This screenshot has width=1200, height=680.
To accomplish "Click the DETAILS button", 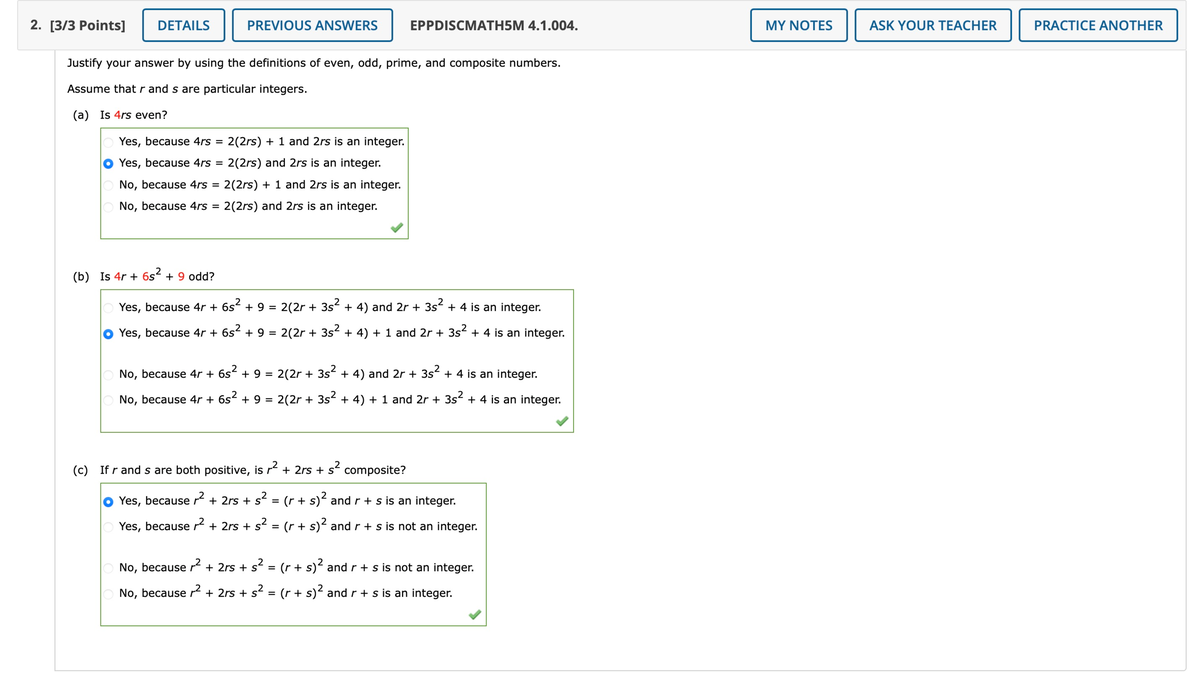I will click(183, 25).
